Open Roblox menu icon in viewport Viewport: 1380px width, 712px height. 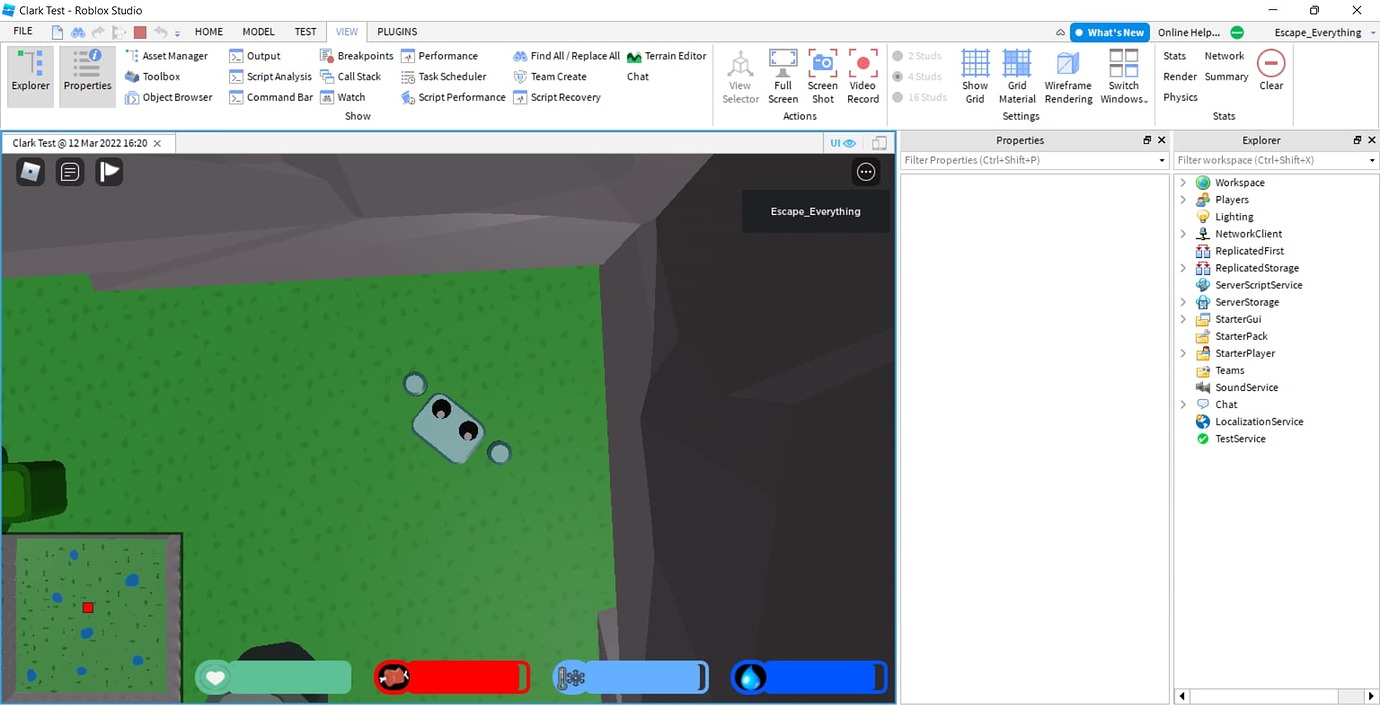31,172
